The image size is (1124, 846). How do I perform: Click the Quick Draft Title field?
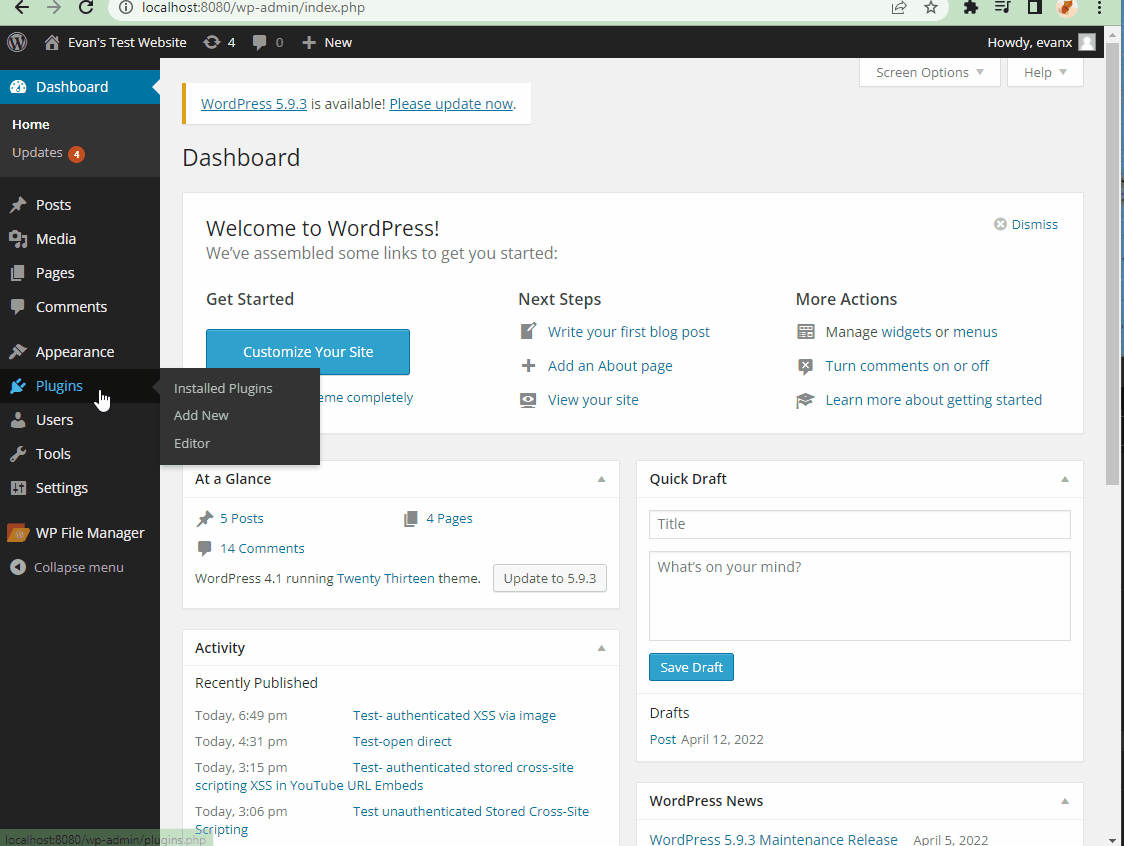click(859, 524)
